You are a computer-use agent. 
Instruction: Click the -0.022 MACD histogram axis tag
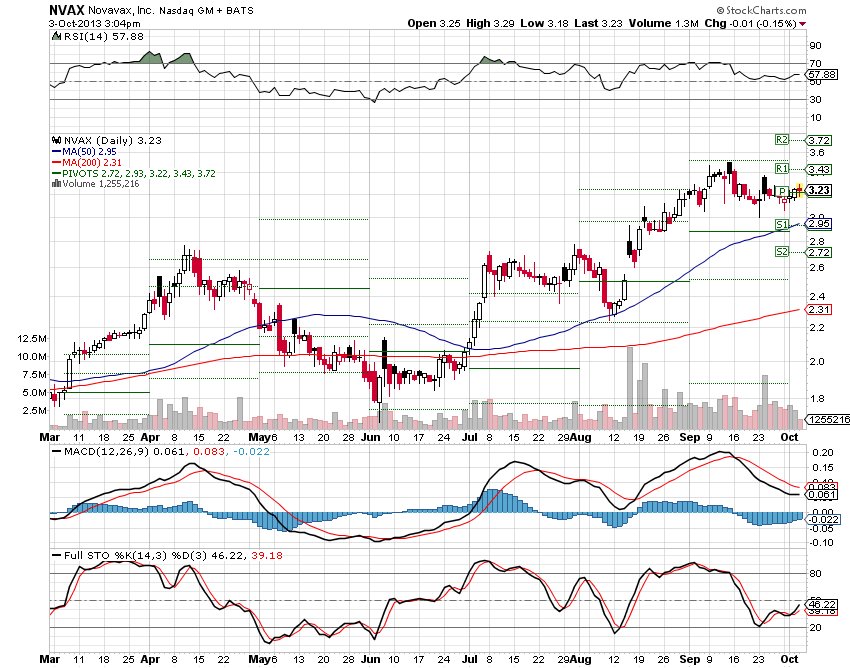coord(823,519)
